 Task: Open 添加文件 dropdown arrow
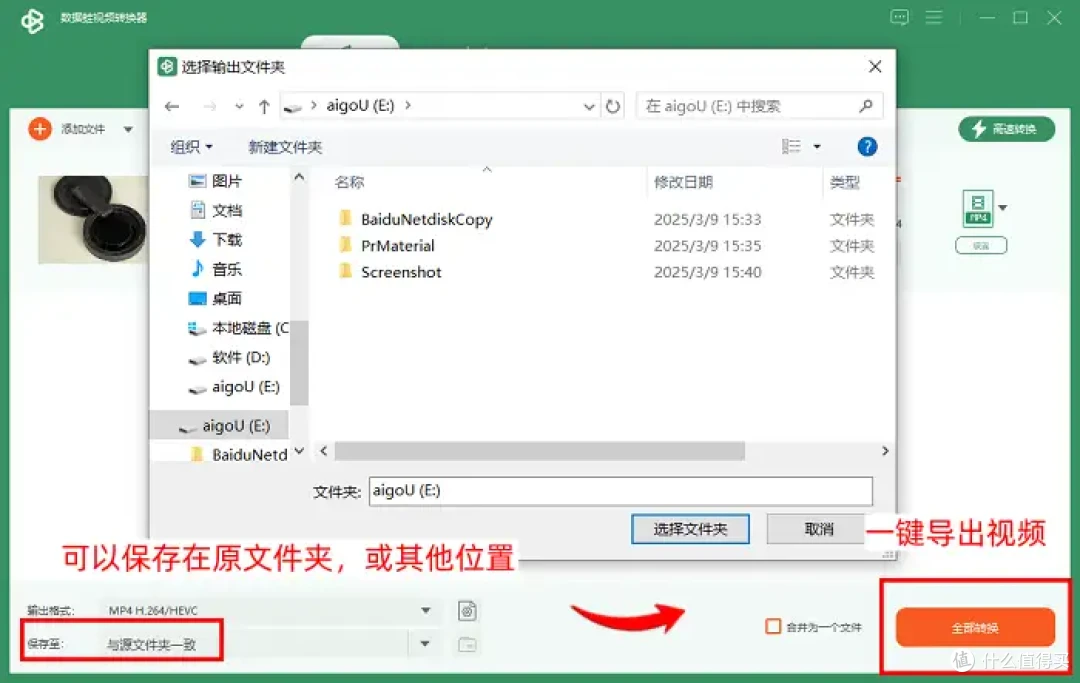[x=128, y=129]
